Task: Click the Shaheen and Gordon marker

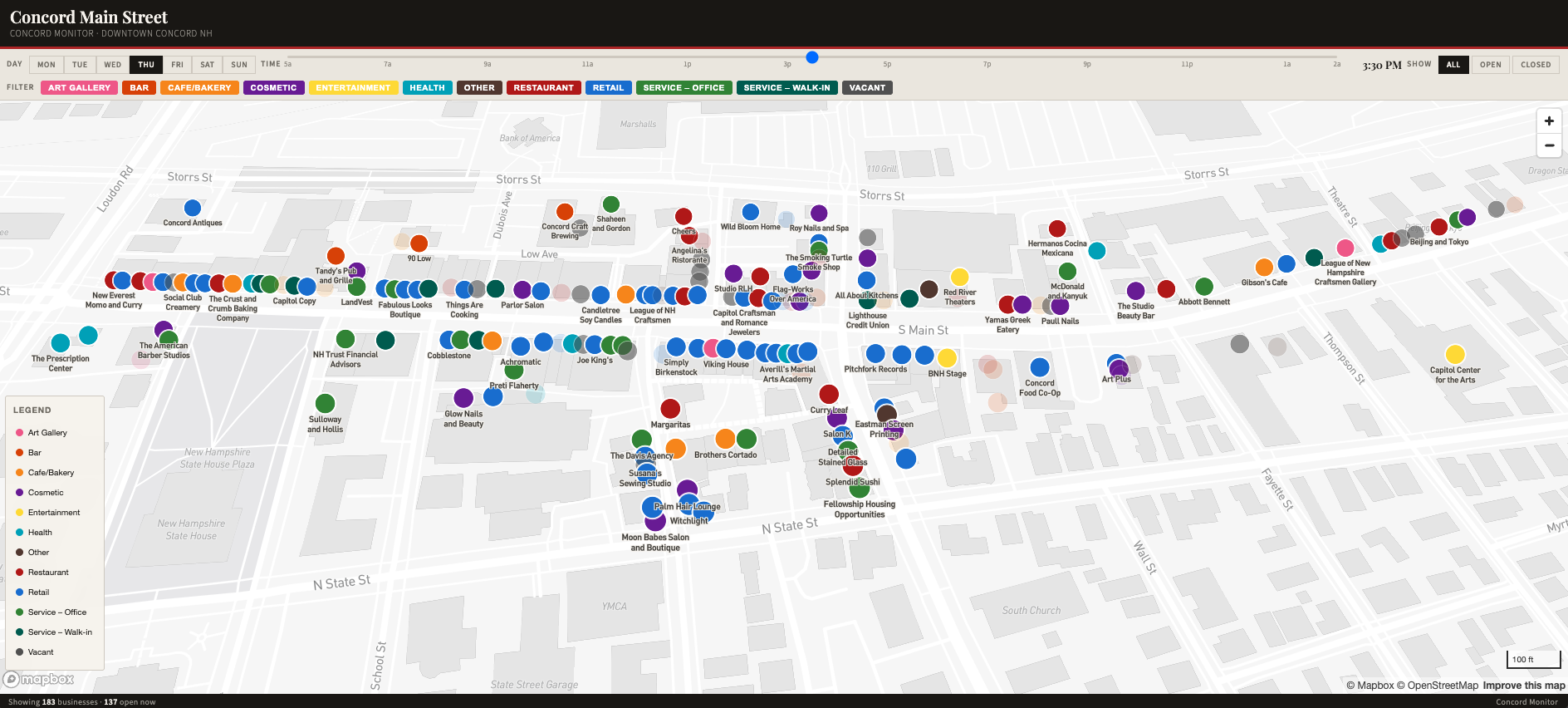Action: (611, 204)
